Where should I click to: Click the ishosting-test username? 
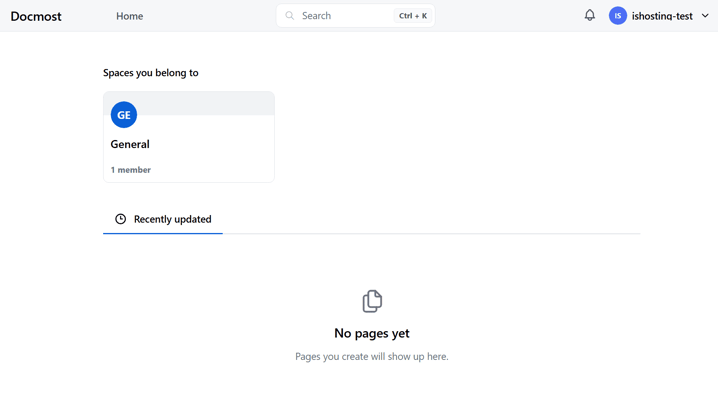(x=662, y=16)
